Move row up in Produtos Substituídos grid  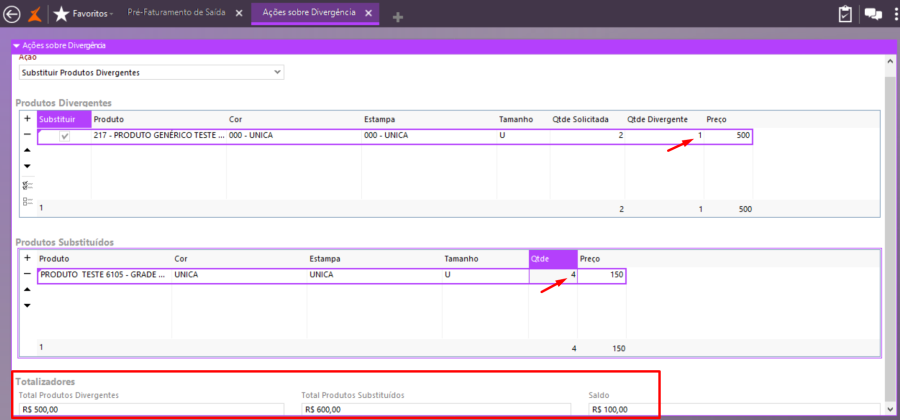click(x=27, y=290)
